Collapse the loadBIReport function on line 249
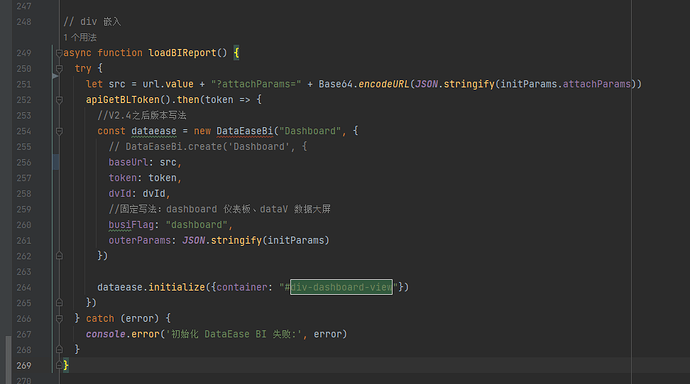 pyautogui.click(x=59, y=53)
